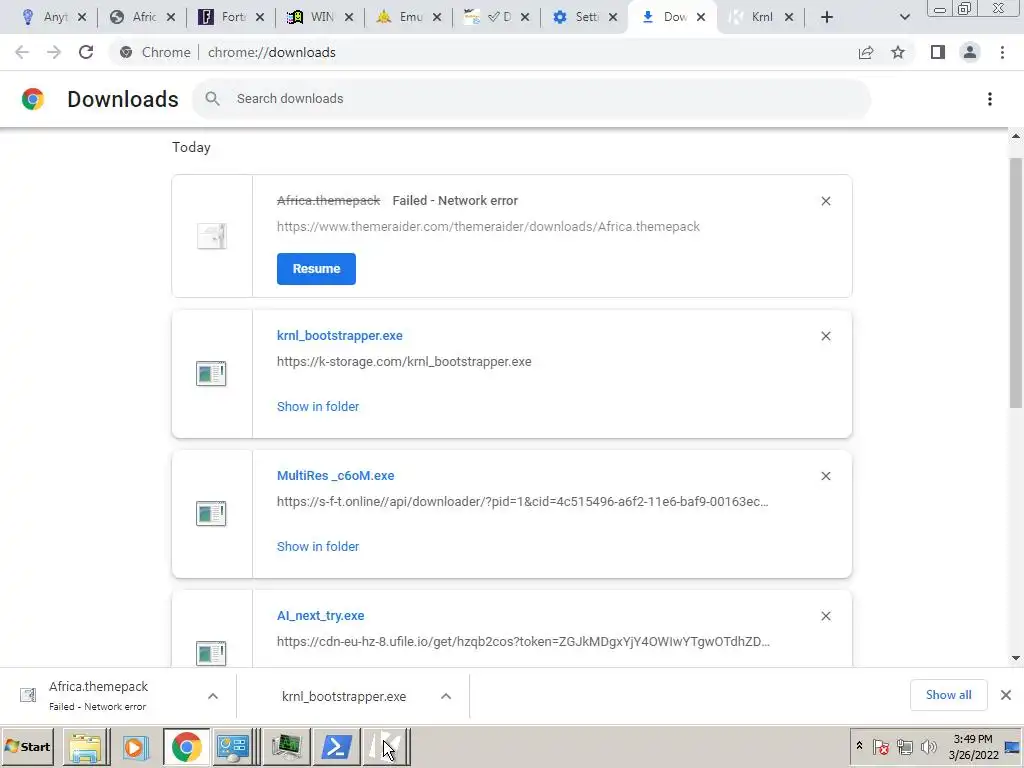Open the Chrome profile avatar
The width and height of the screenshot is (1024, 768).
pyautogui.click(x=970, y=52)
